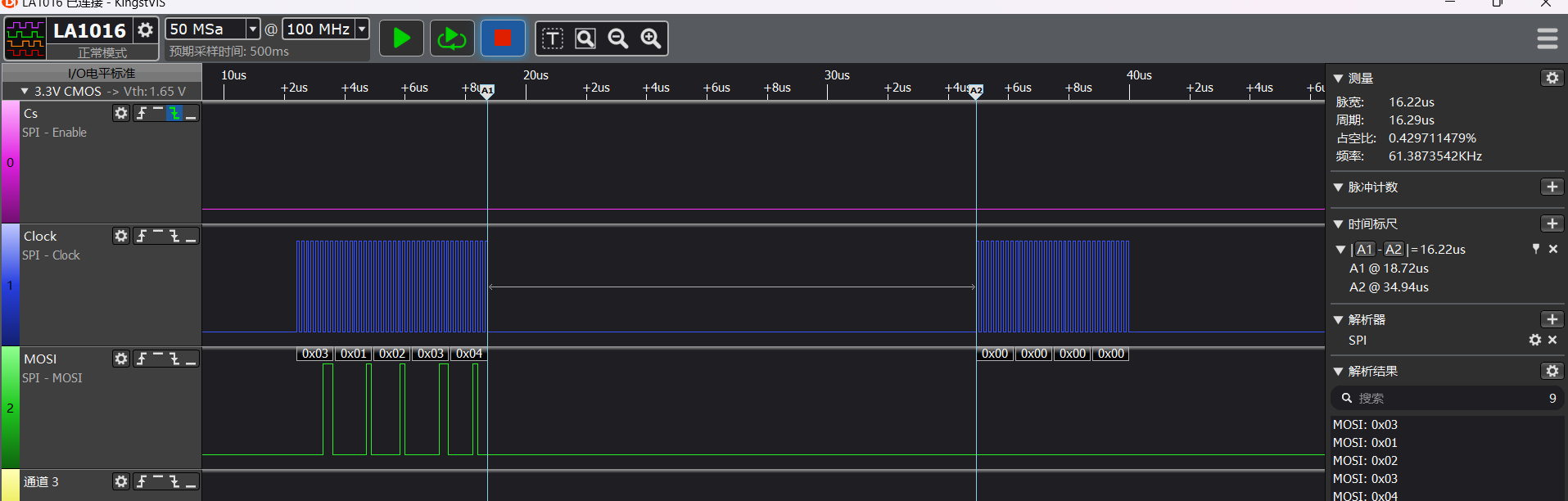This screenshot has width=1568, height=501.
Task: Click the magenta Cs channel color strip
Action: click(10, 162)
